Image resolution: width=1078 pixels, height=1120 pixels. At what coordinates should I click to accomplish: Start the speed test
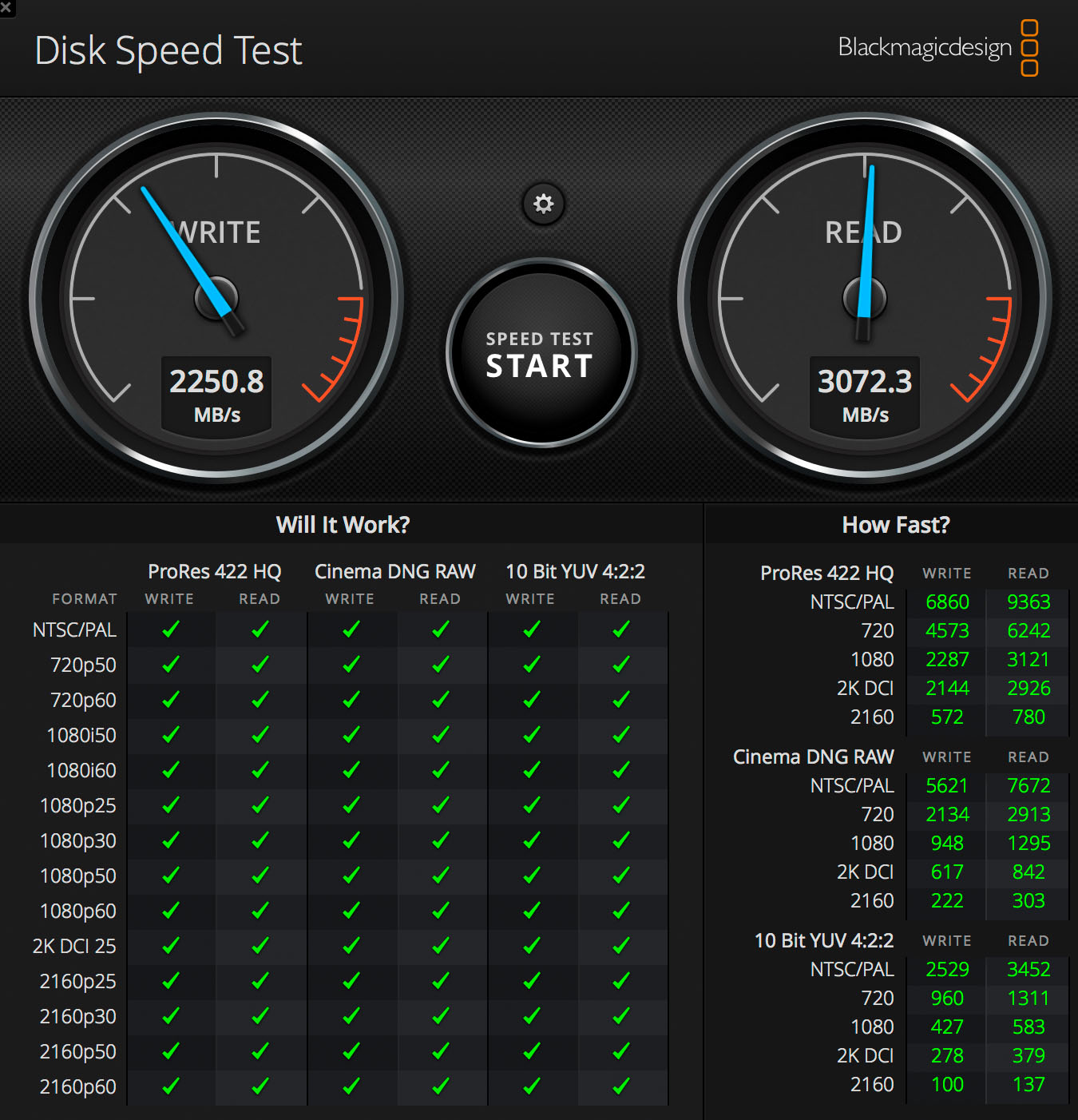pyautogui.click(x=541, y=352)
